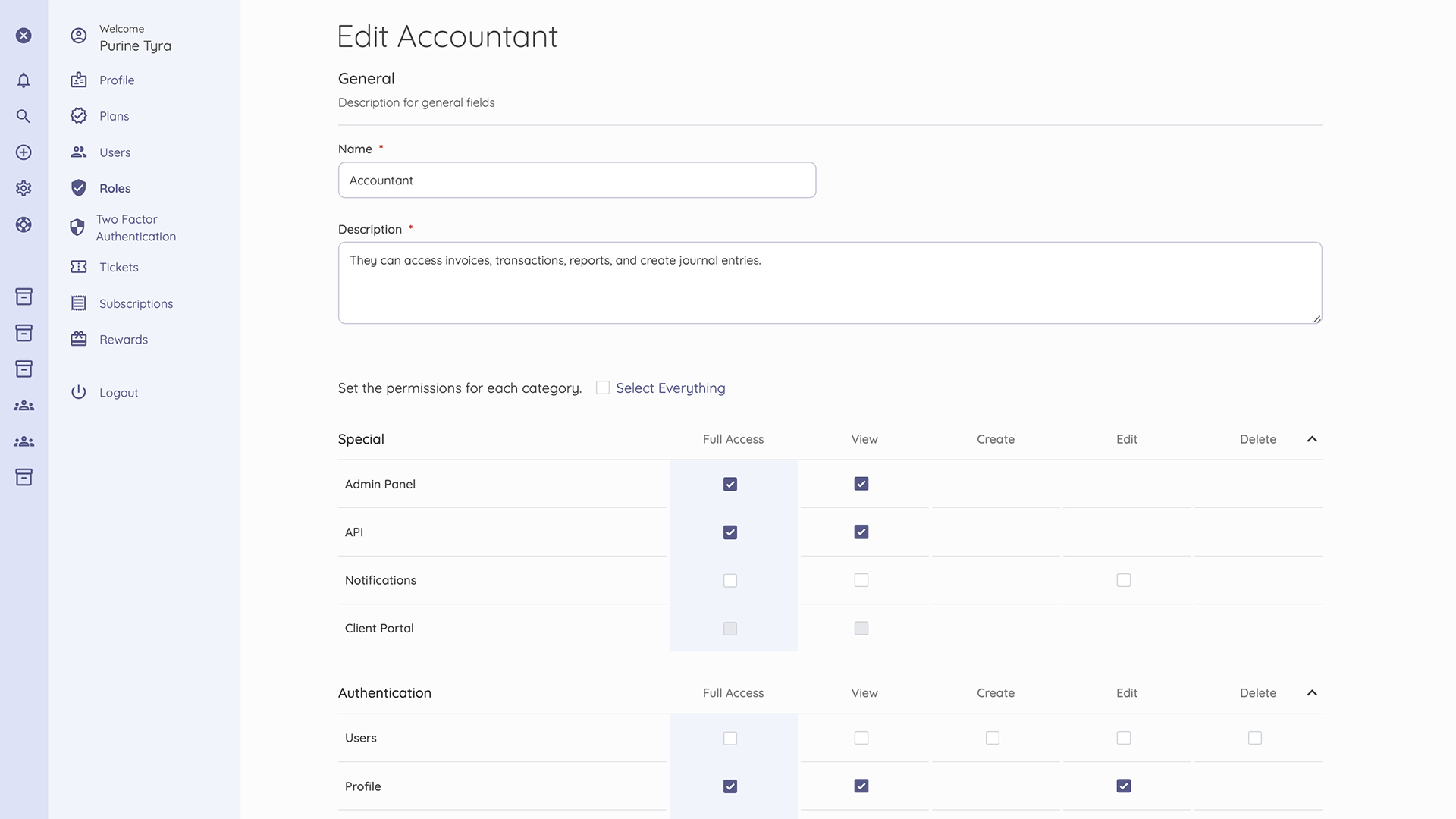Click the search icon in the sidebar rail

pyautogui.click(x=24, y=116)
